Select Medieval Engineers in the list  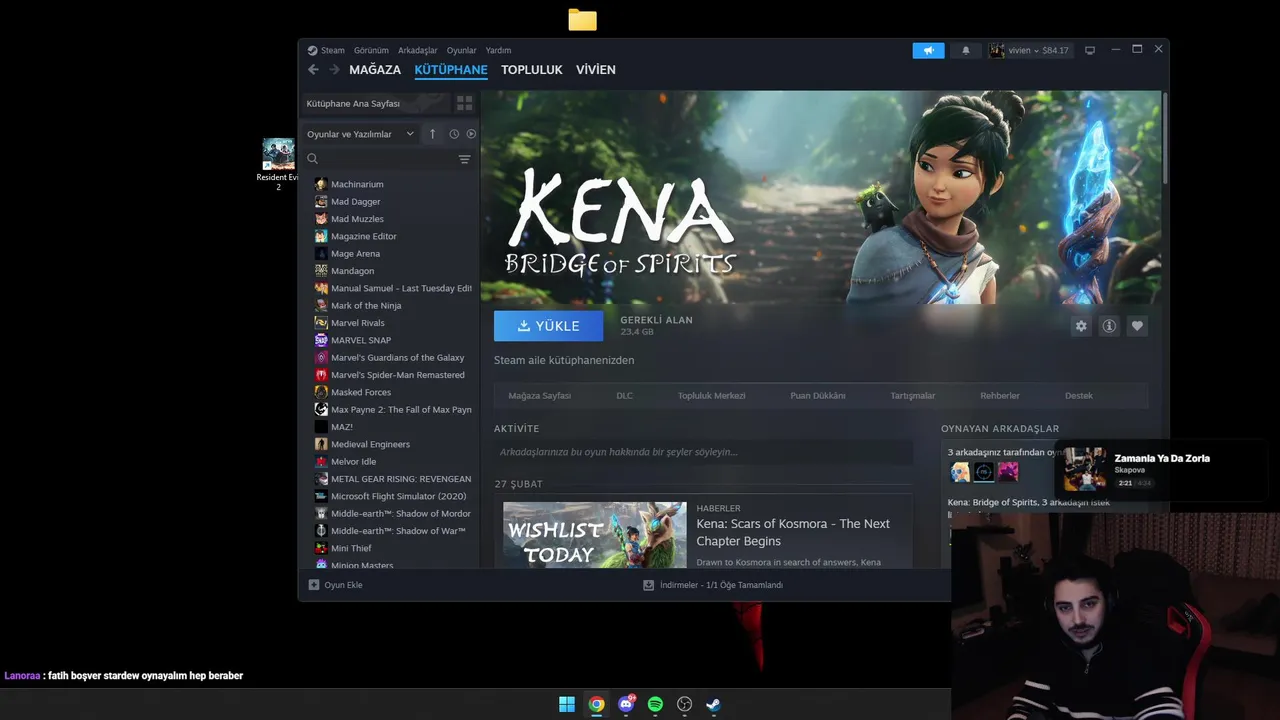(x=371, y=444)
